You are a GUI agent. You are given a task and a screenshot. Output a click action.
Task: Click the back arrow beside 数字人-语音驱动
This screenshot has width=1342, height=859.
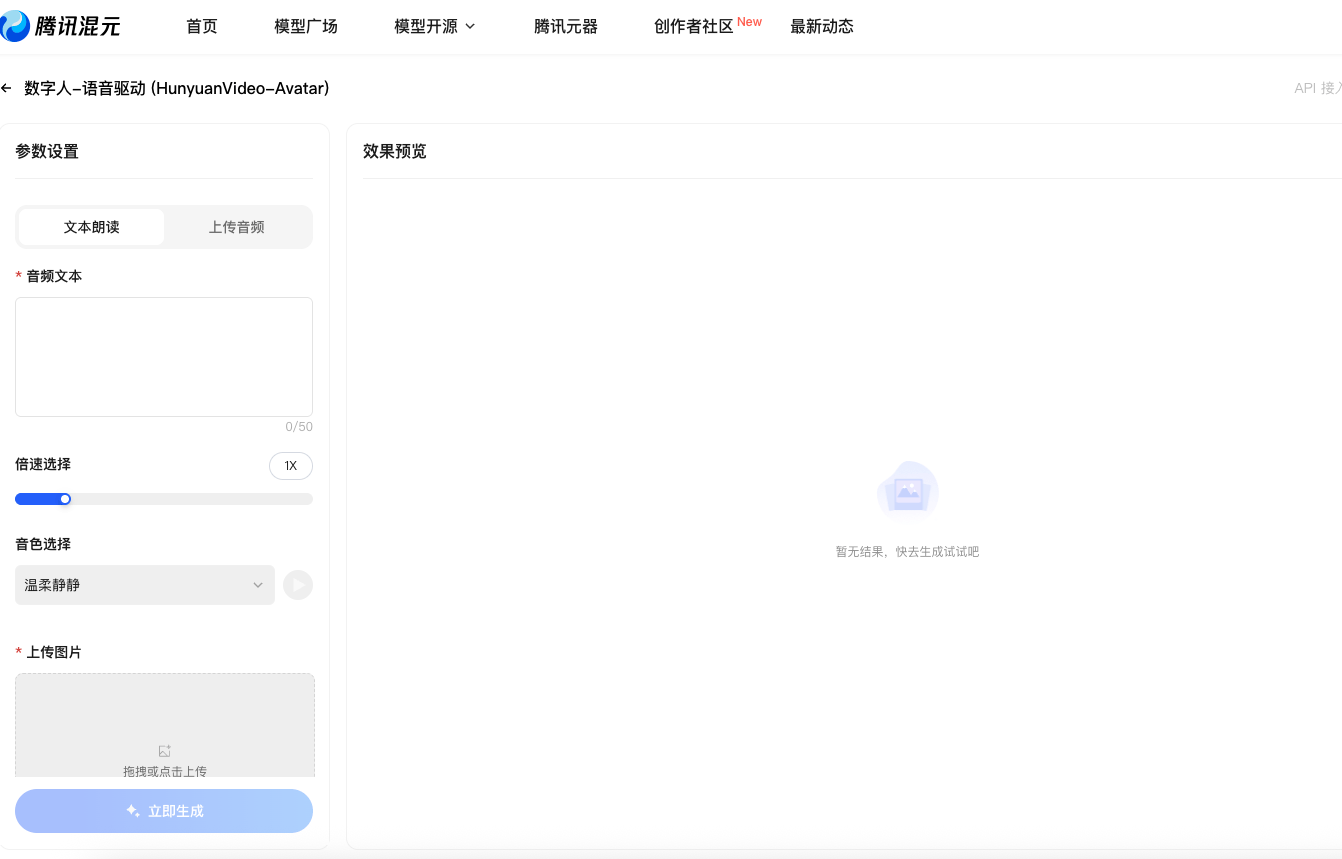(7, 88)
